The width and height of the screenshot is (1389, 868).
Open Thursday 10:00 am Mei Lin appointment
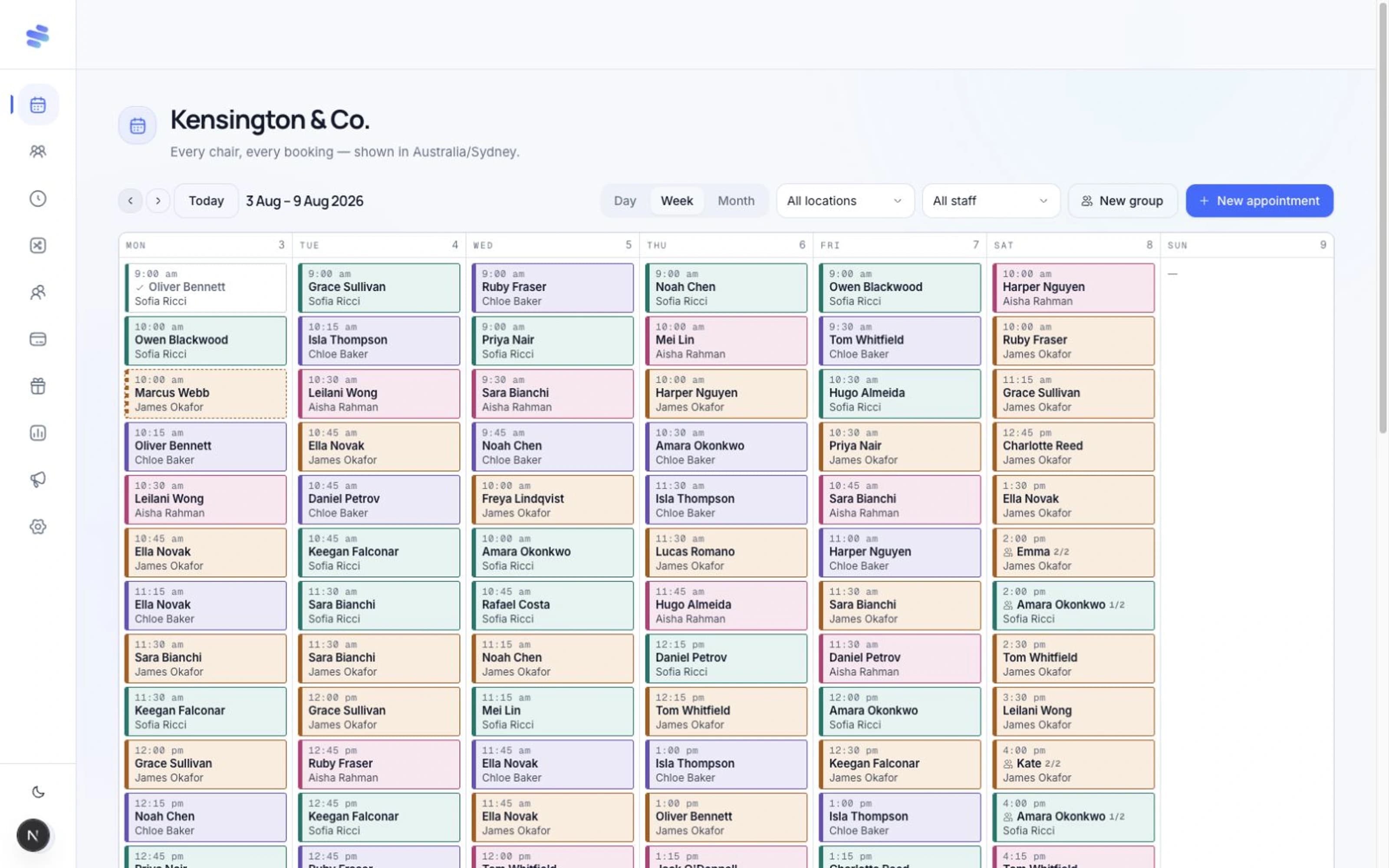(726, 341)
